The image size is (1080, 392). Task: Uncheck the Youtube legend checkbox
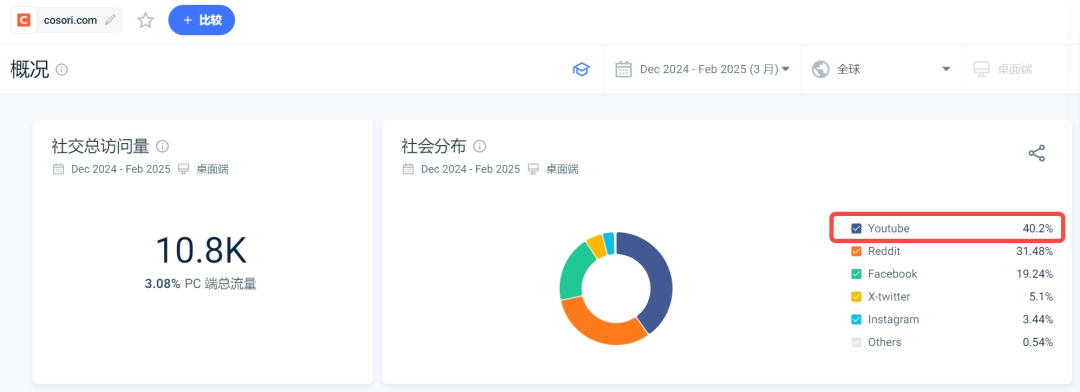coord(856,228)
